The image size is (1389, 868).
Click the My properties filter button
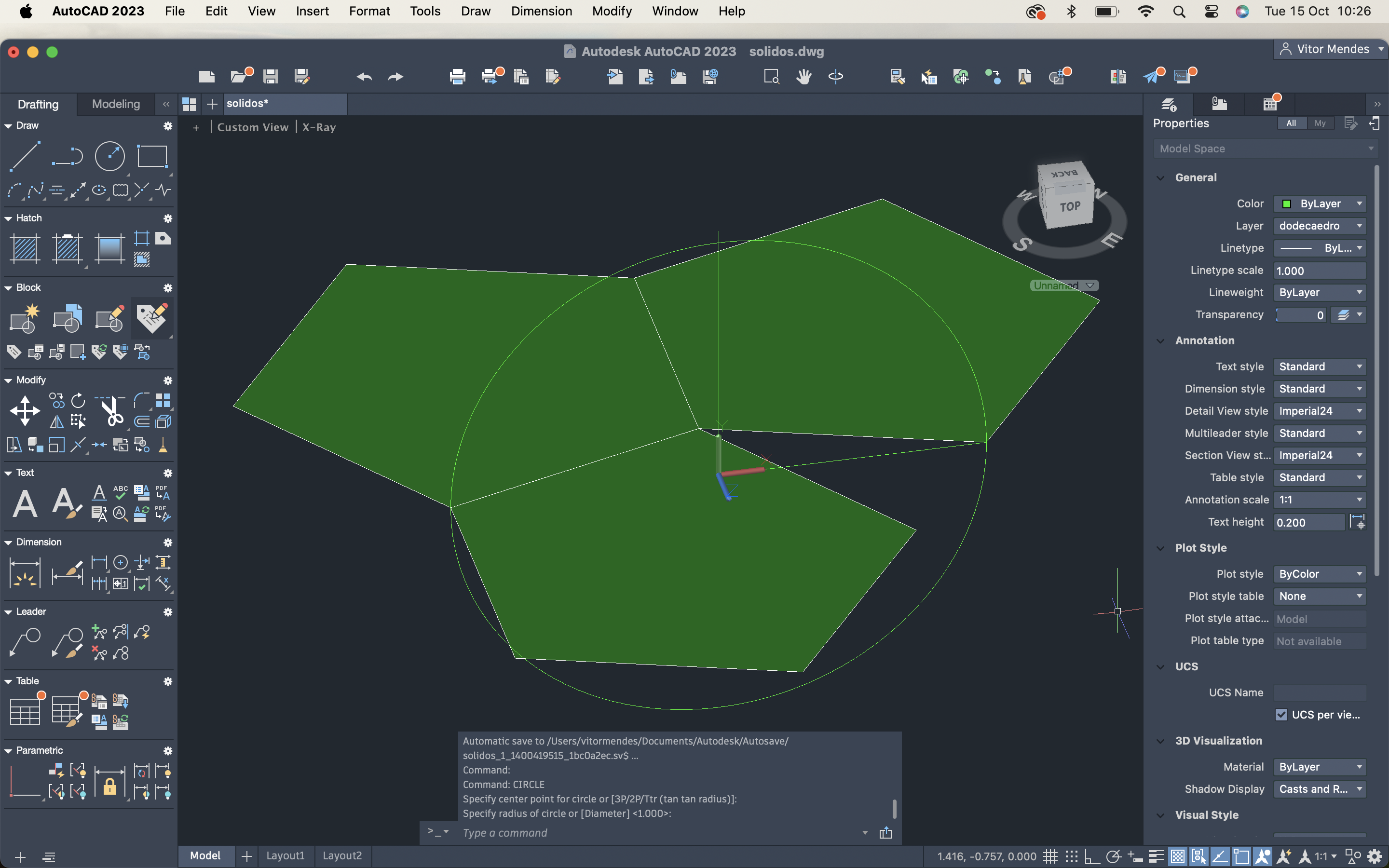(1320, 123)
